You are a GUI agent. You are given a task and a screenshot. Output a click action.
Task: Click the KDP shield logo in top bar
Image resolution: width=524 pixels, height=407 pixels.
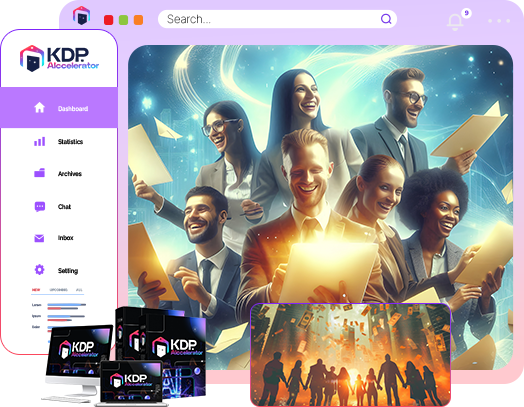[x=82, y=15]
